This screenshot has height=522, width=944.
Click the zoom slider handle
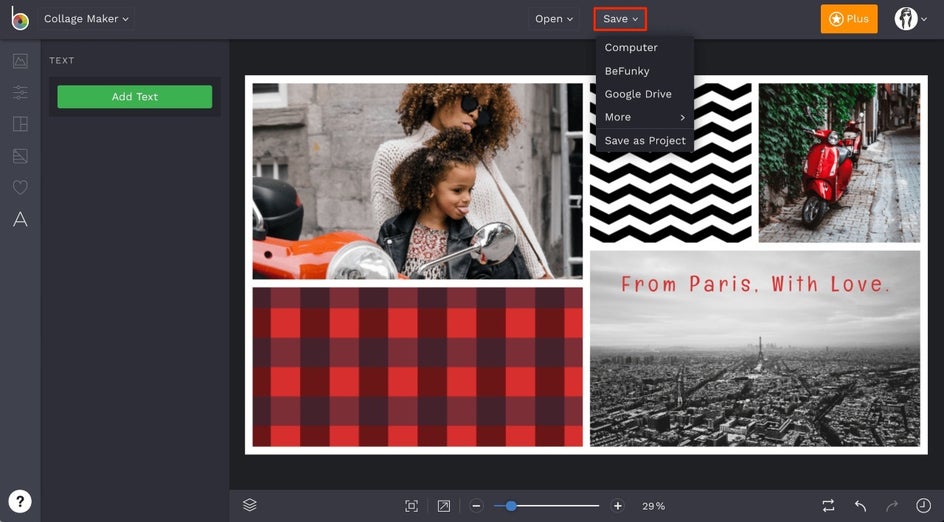tap(511, 506)
